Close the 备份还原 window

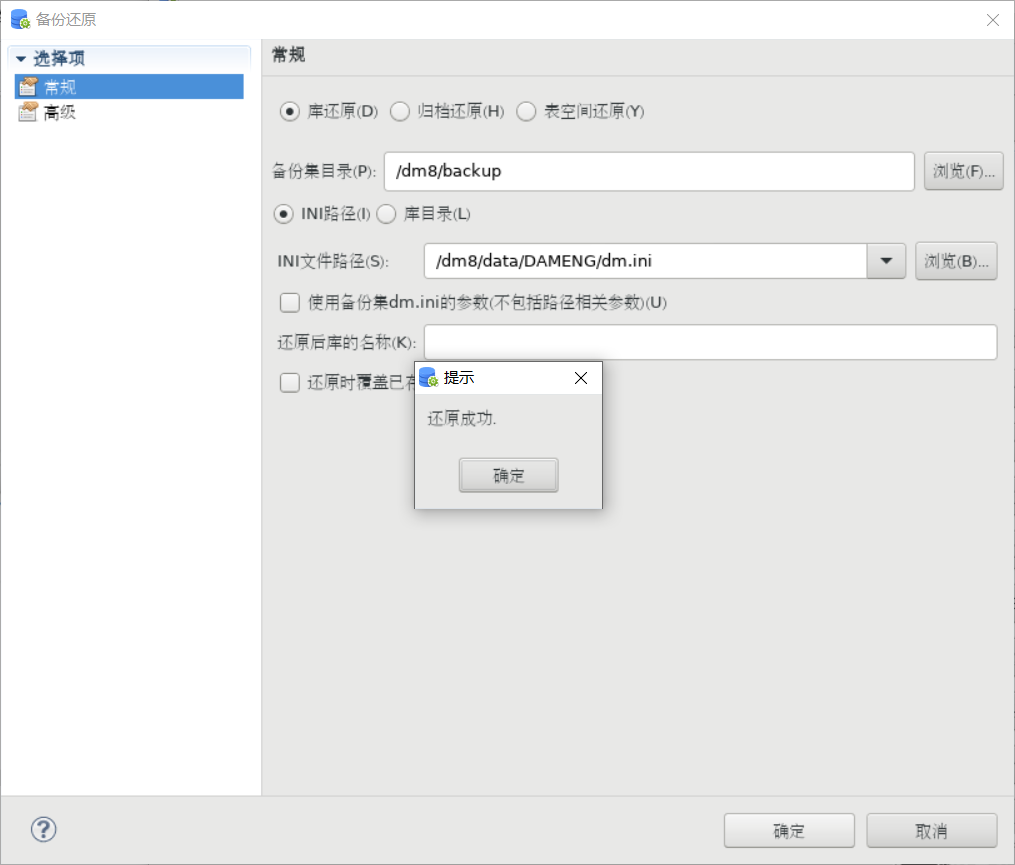(x=992, y=20)
